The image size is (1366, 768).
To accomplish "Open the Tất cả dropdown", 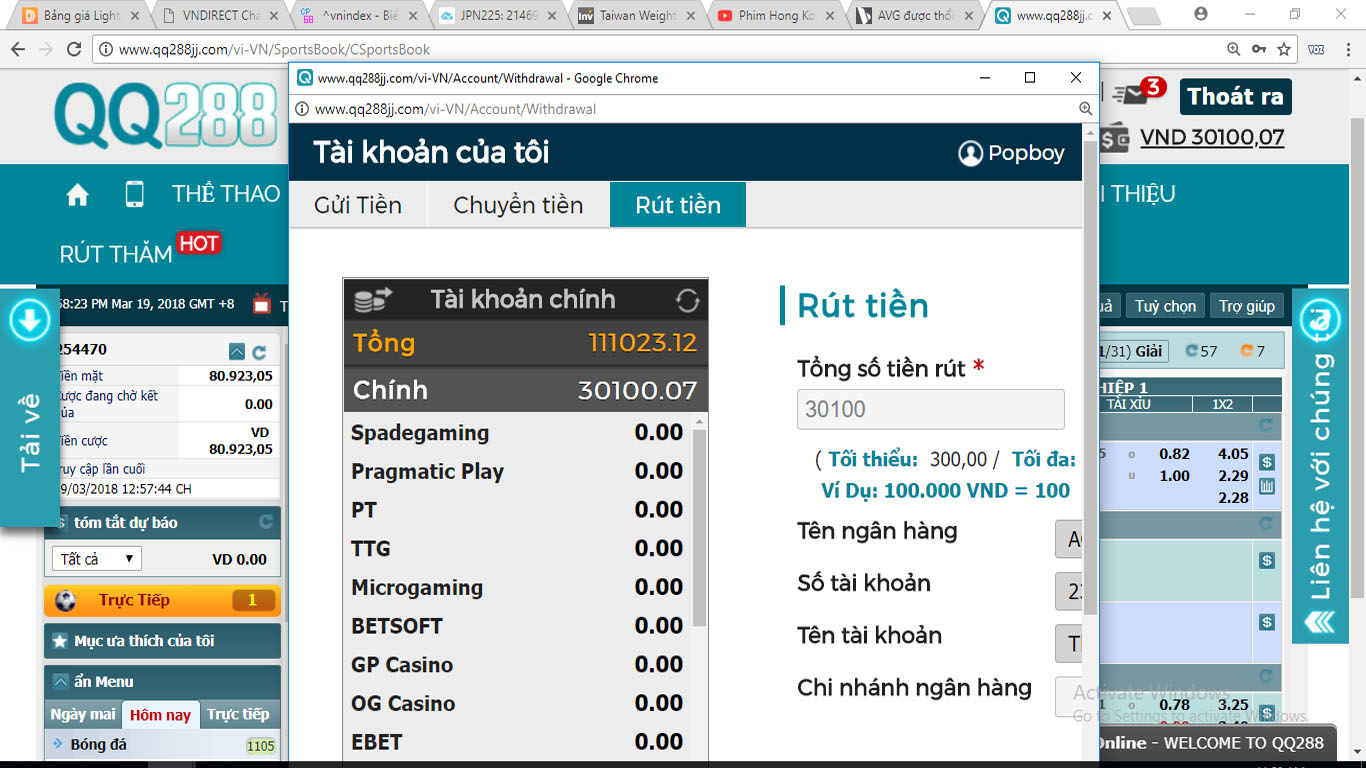I will pyautogui.click(x=95, y=557).
